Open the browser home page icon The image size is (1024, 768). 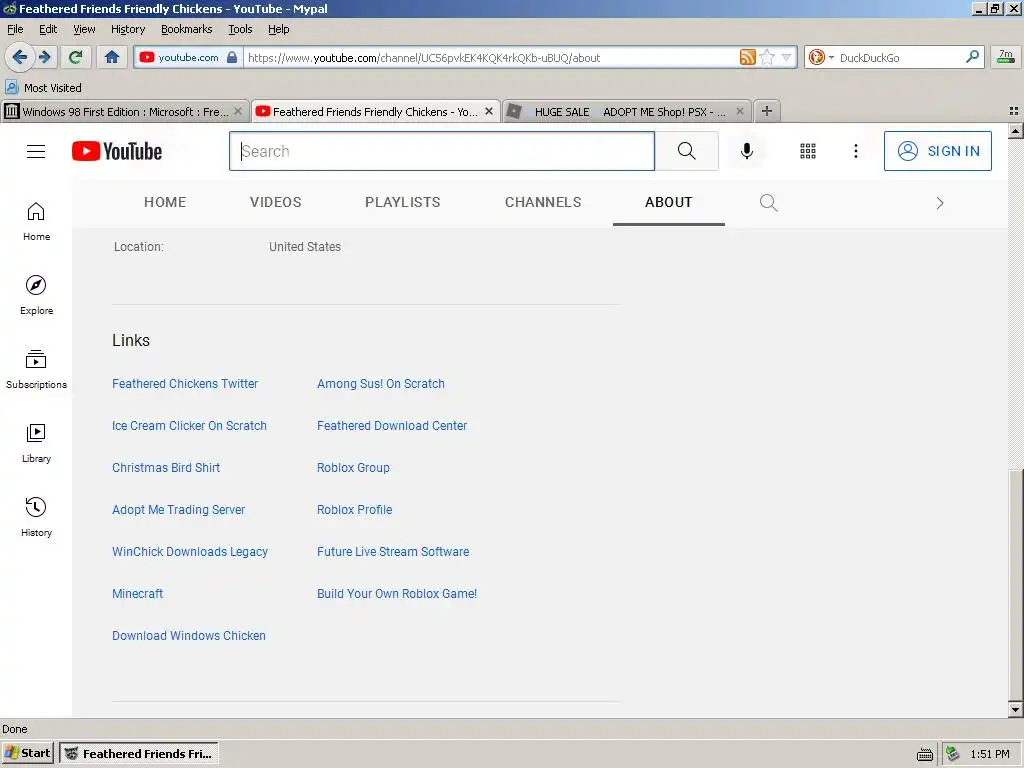tap(112, 57)
